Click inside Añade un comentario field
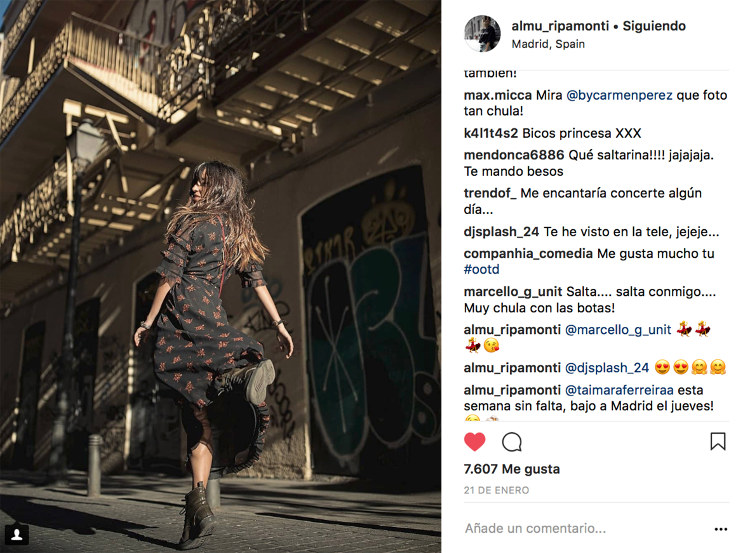This screenshot has width=750, height=553. click(584, 528)
